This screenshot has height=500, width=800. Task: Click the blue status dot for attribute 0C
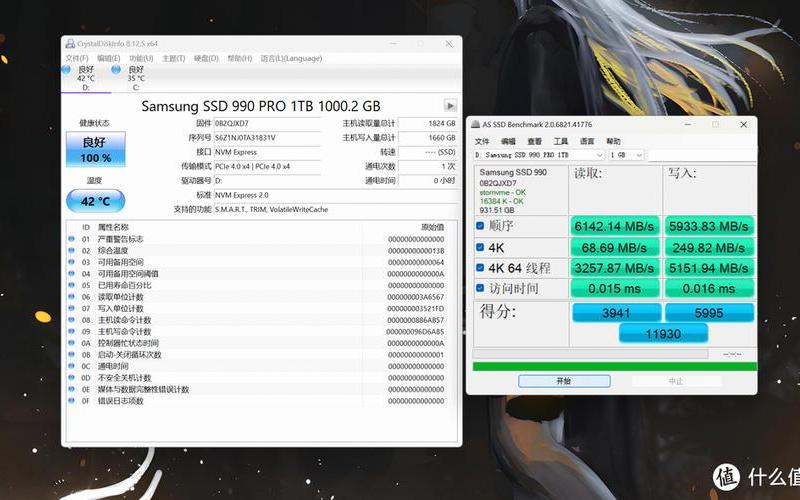pos(71,366)
